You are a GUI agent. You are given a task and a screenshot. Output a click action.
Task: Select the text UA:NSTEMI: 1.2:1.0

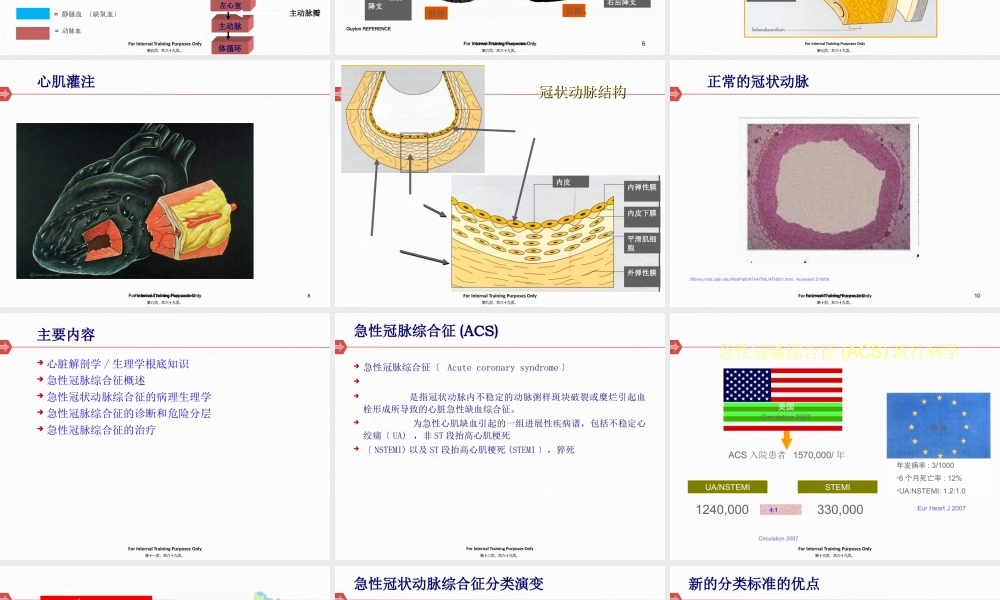(931, 491)
